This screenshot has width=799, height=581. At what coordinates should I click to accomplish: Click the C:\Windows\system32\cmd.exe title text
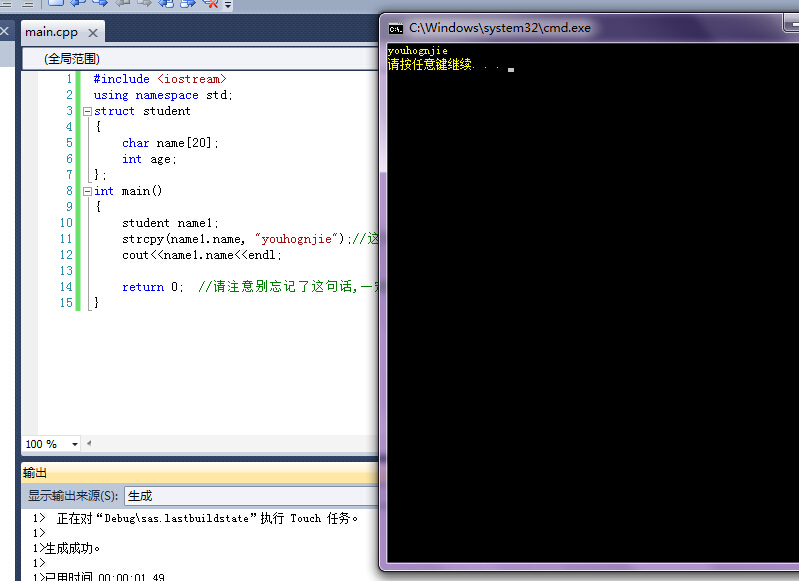pos(499,28)
